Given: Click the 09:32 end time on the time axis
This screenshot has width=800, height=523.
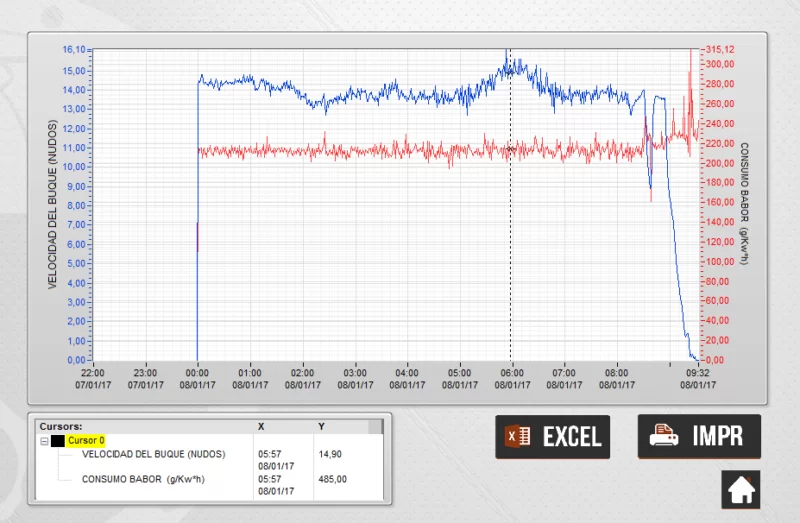Looking at the screenshot, I should (x=697, y=371).
